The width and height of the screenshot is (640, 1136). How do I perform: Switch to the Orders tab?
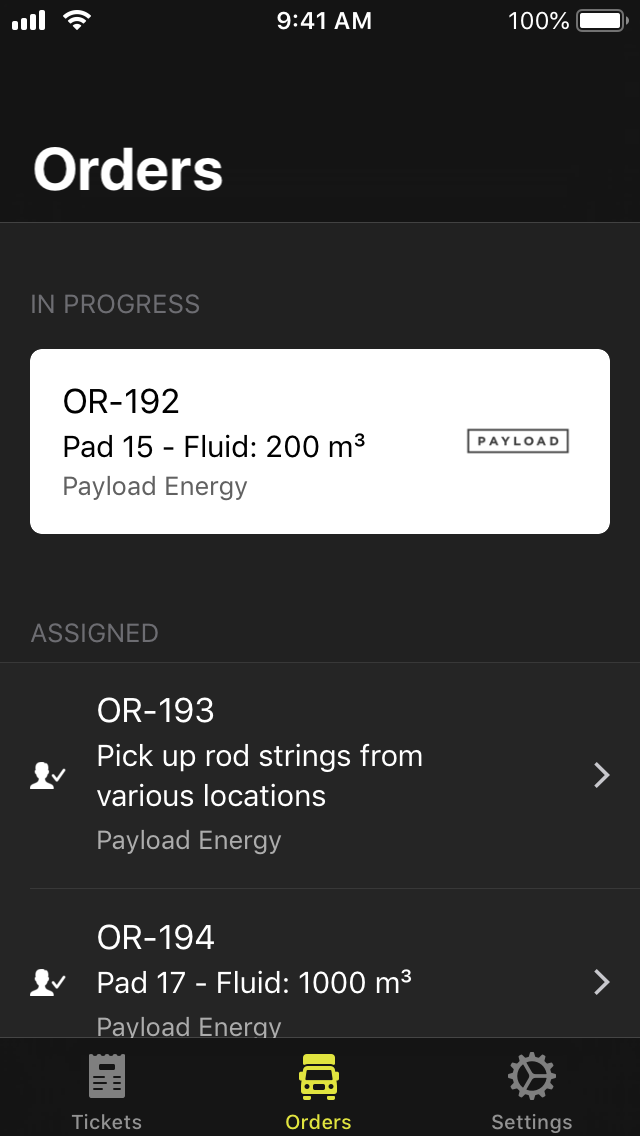pos(318,1090)
